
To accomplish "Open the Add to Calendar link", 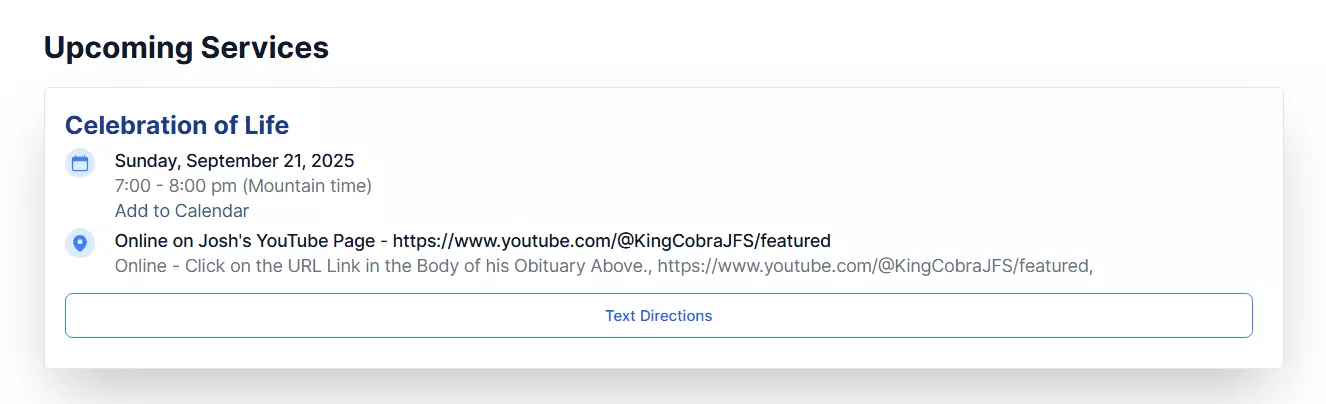I will coord(182,211).
